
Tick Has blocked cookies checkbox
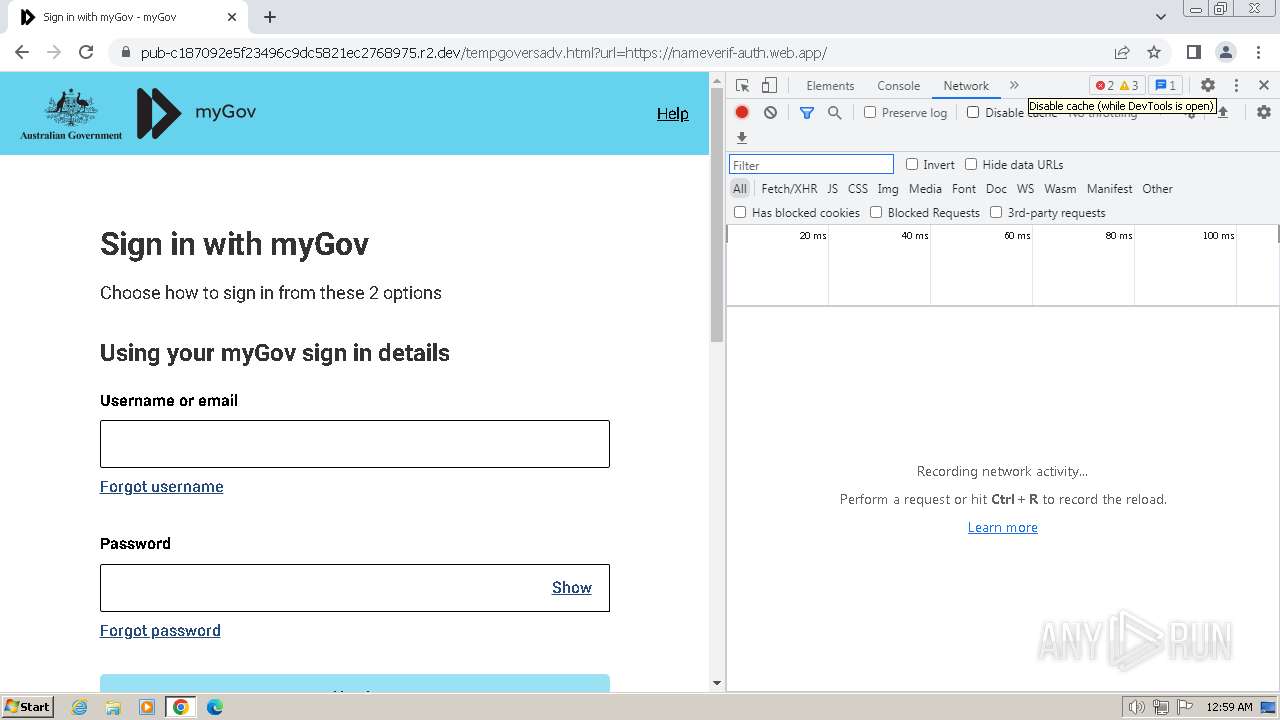(740, 212)
